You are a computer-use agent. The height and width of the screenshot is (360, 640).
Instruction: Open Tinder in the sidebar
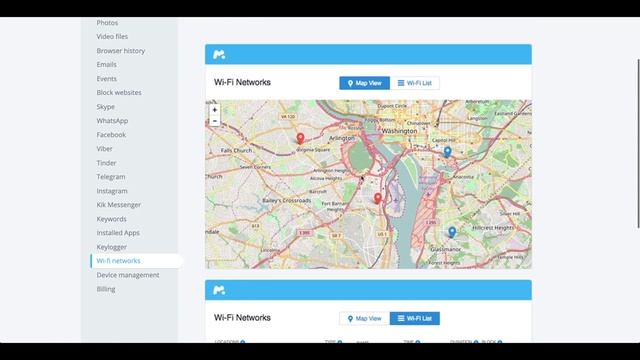pyautogui.click(x=107, y=163)
